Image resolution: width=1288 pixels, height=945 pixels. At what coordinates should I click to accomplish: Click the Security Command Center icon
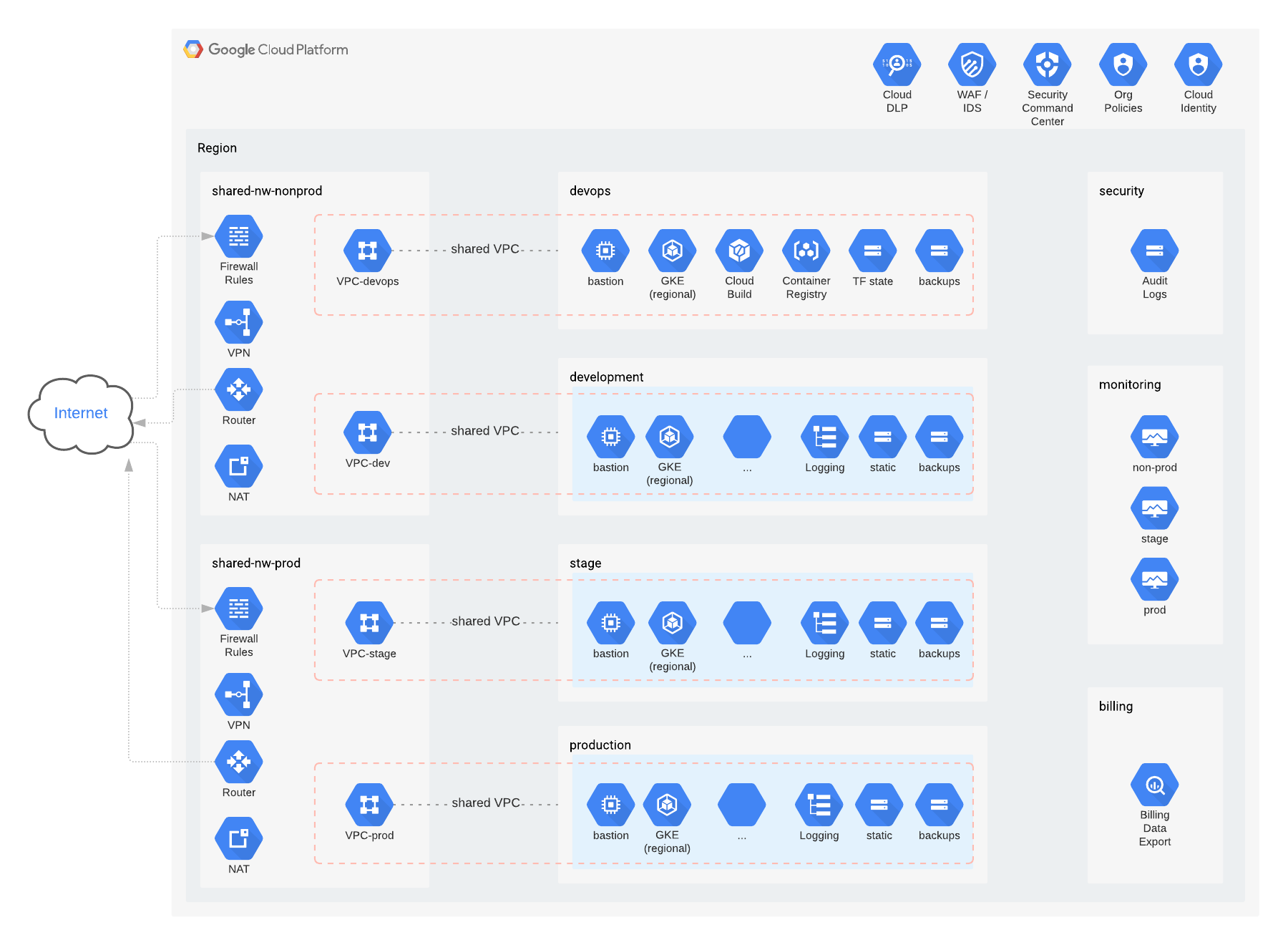pyautogui.click(x=1047, y=65)
